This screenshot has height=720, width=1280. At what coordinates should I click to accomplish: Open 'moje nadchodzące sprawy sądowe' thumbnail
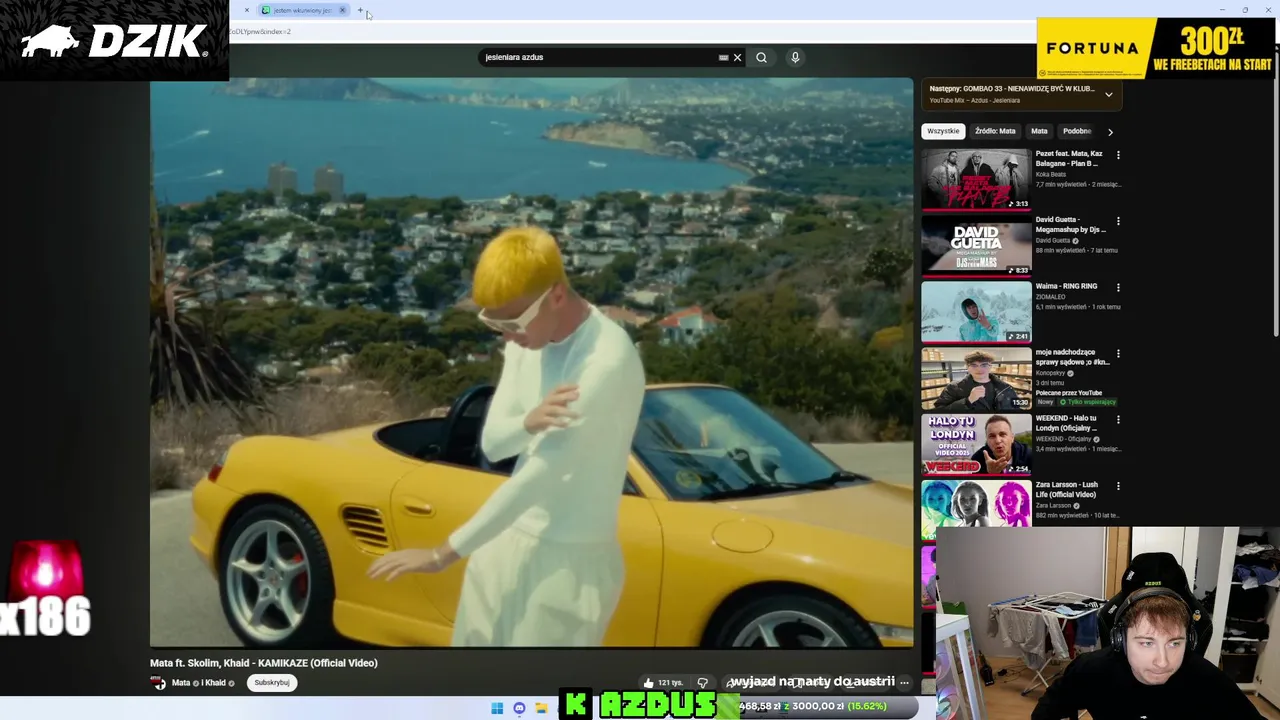click(976, 378)
